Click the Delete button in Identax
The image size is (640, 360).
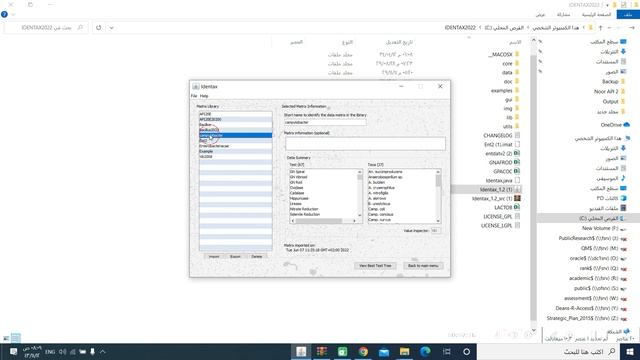(257, 256)
